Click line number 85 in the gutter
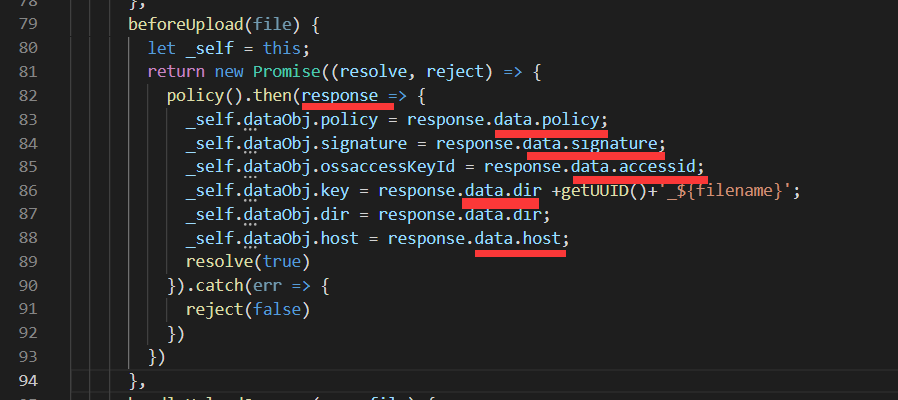 tap(28, 167)
